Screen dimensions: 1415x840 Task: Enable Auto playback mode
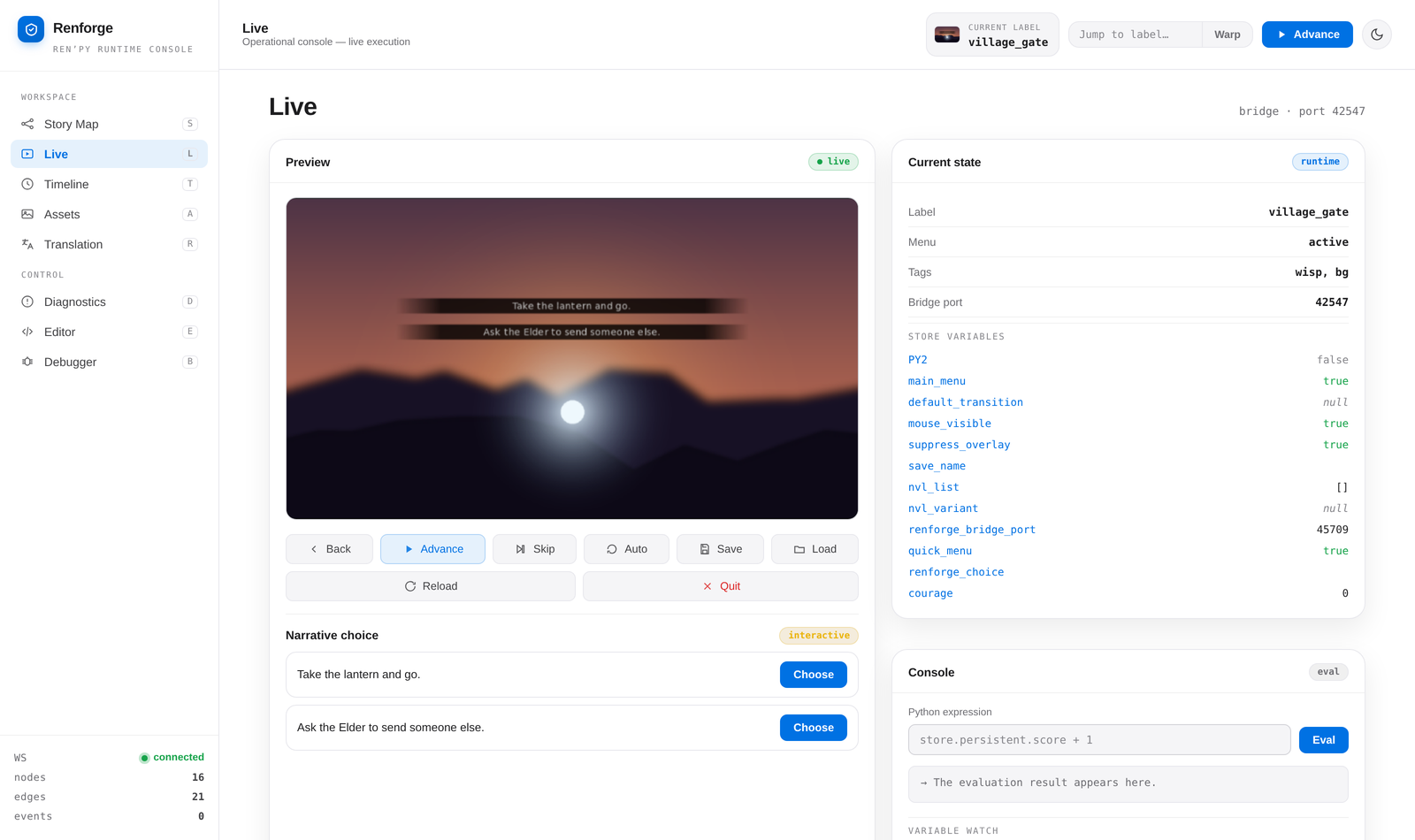point(626,549)
